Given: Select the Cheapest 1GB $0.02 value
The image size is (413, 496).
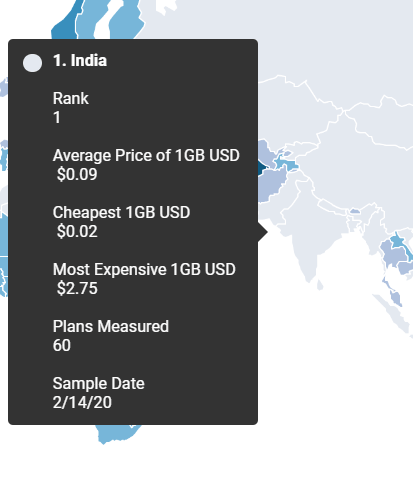Looking at the screenshot, I should point(77,231).
